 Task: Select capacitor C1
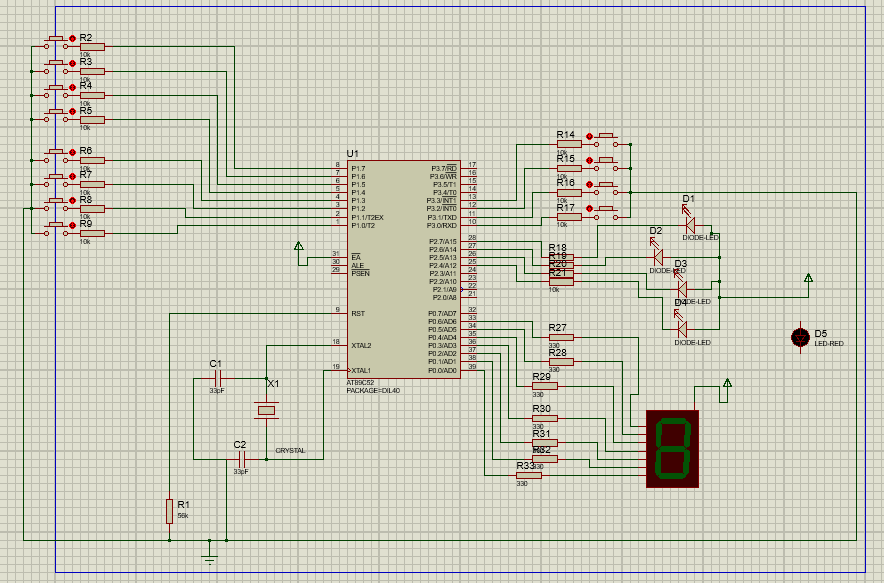point(219,378)
